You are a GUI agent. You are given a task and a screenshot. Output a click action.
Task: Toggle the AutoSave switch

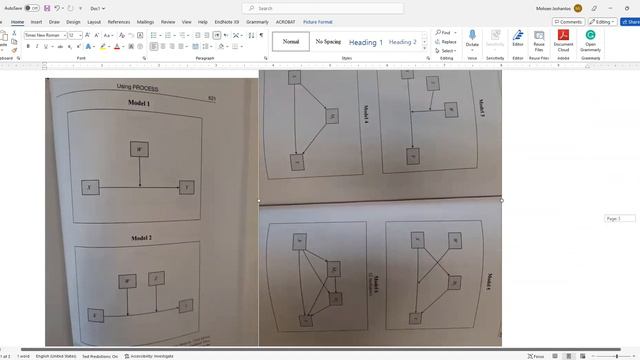point(31,8)
